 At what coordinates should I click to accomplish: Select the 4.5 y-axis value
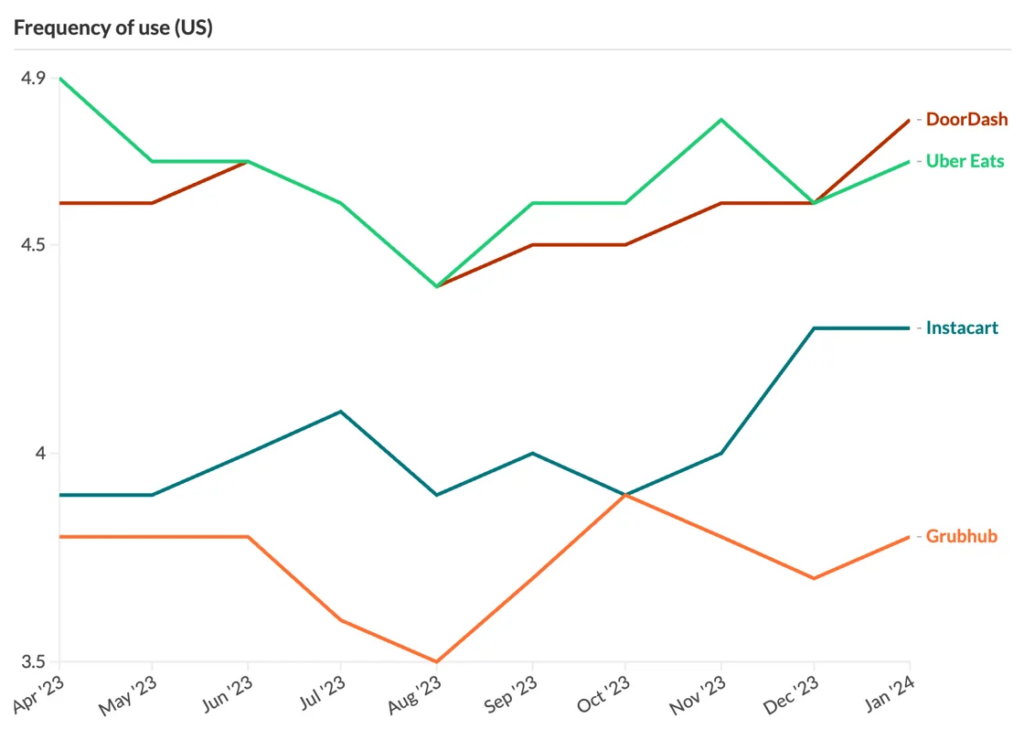[32, 245]
